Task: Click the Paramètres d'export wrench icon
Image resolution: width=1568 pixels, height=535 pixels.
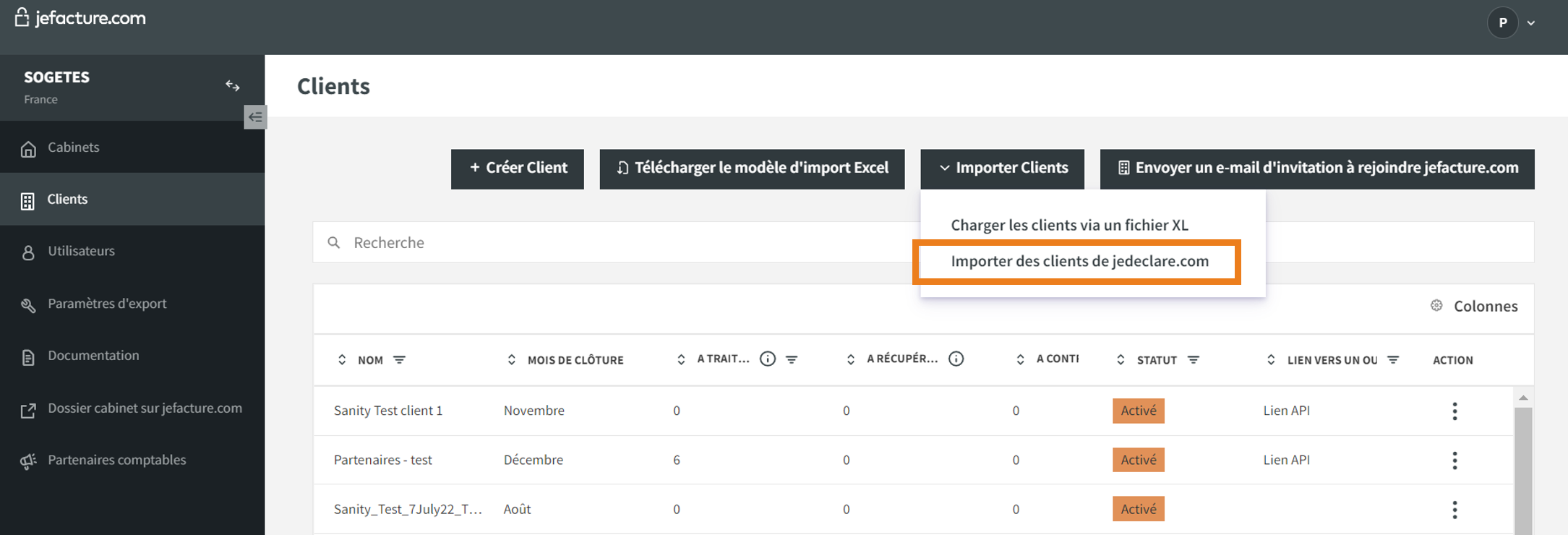Action: click(x=28, y=305)
